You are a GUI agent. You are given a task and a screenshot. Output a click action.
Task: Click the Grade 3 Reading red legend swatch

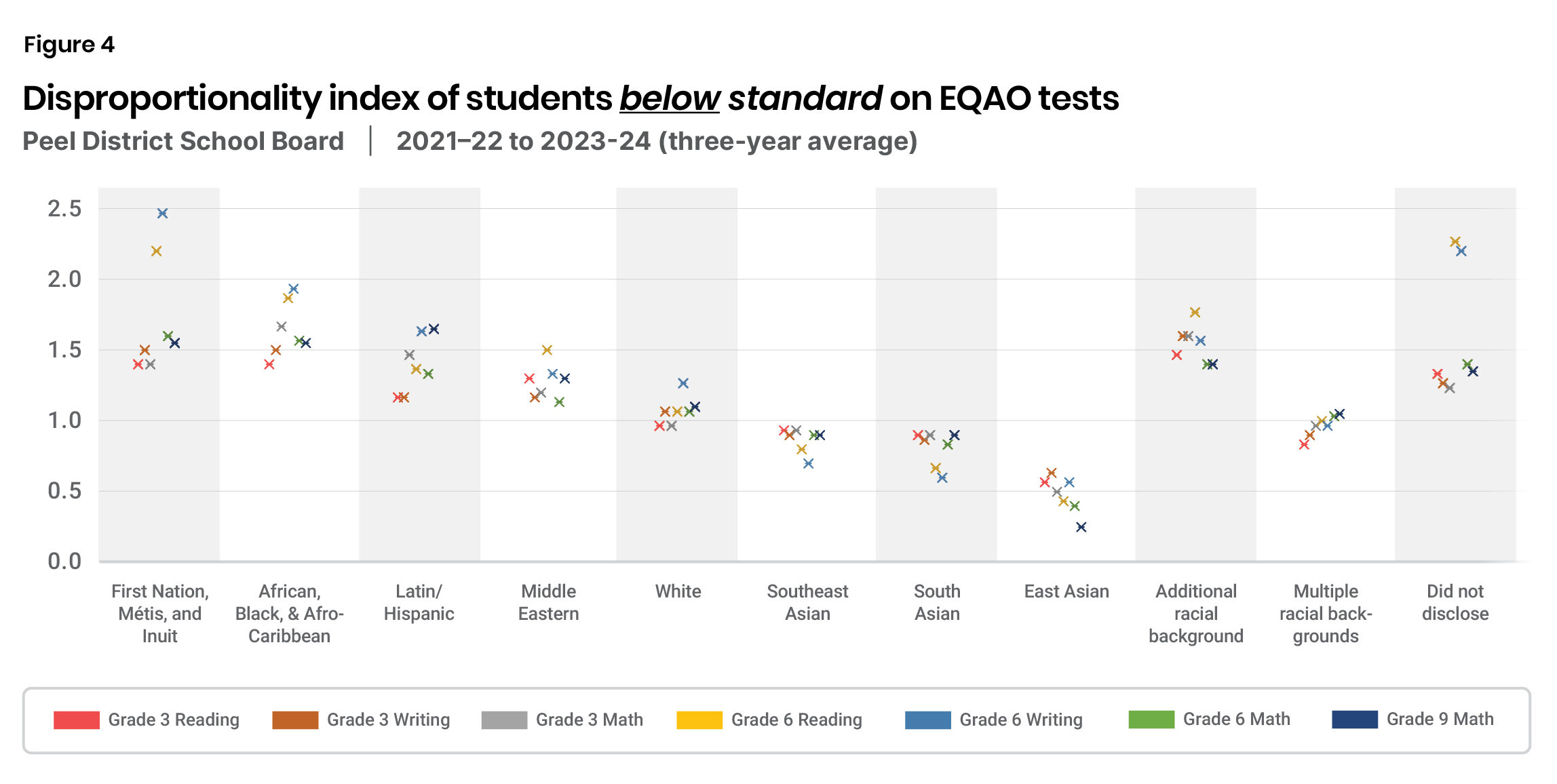[76, 720]
